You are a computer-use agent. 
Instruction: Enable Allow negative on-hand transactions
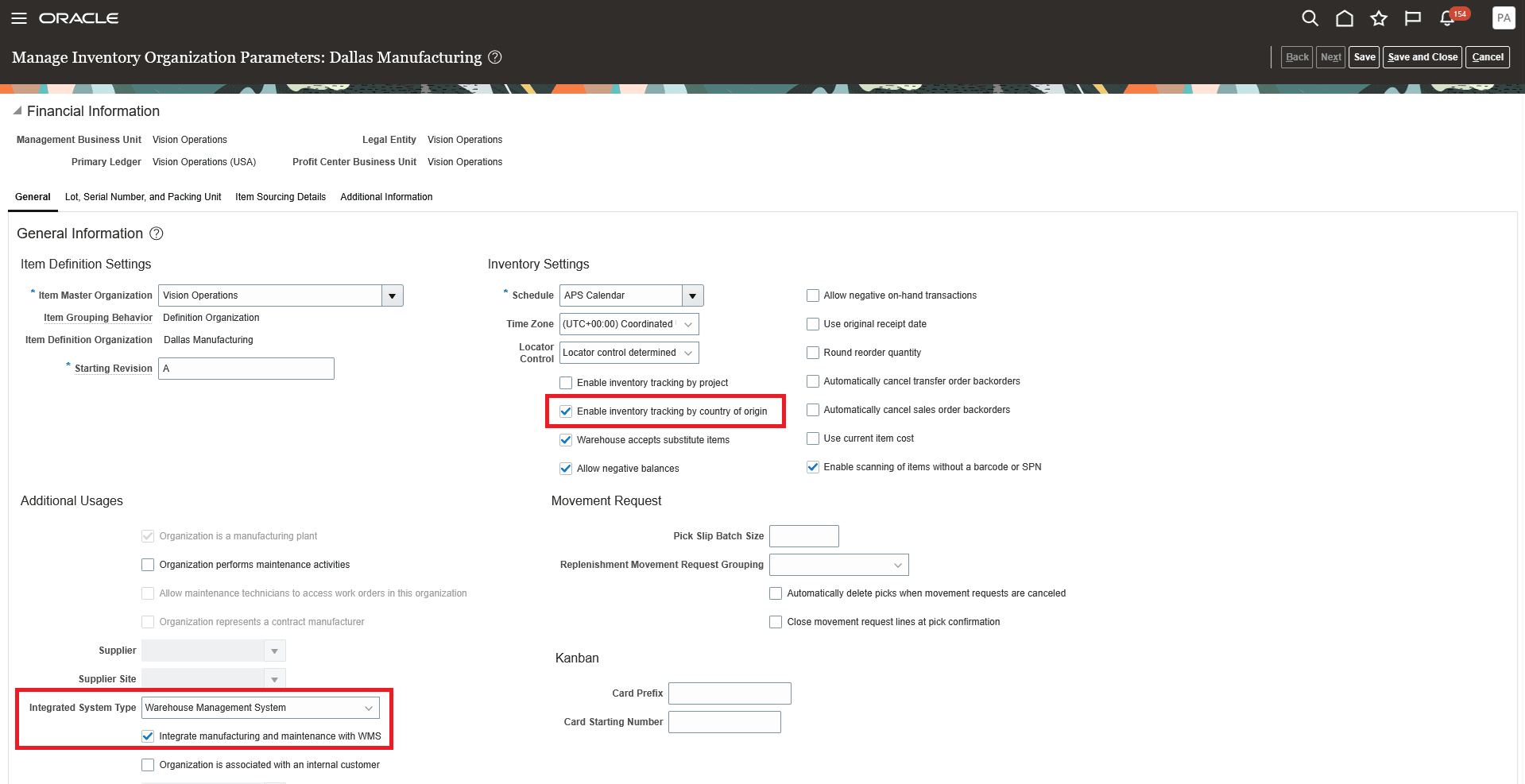(813, 295)
